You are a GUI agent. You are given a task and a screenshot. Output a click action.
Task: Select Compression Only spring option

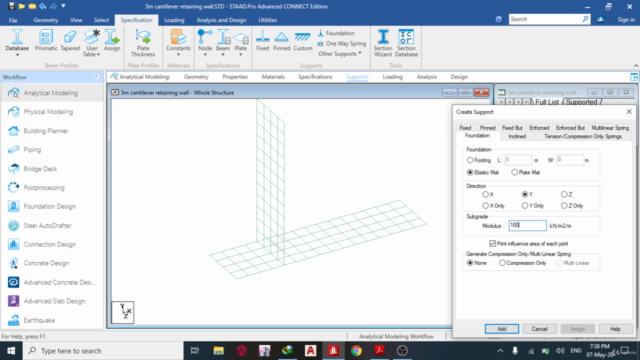click(502, 263)
